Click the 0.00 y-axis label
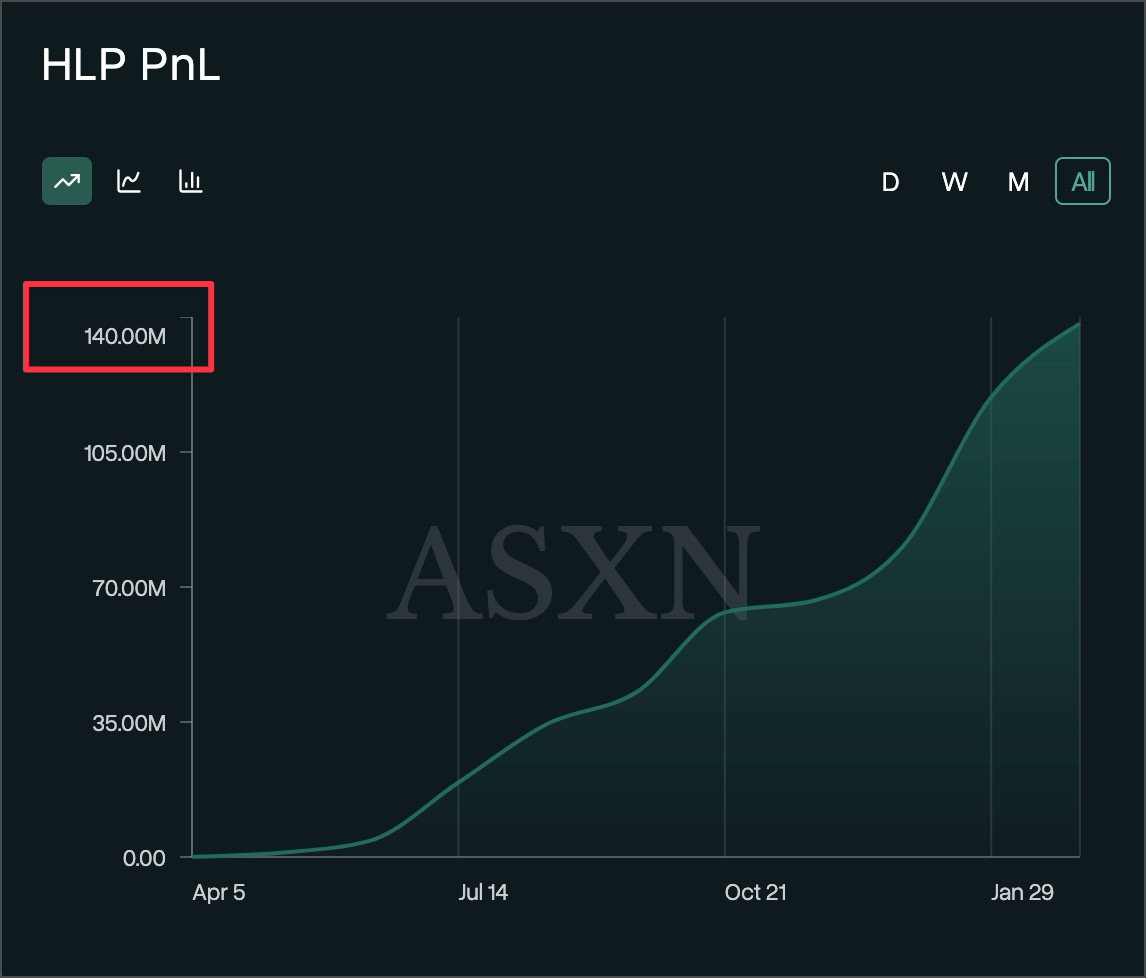1146x978 pixels. (144, 858)
